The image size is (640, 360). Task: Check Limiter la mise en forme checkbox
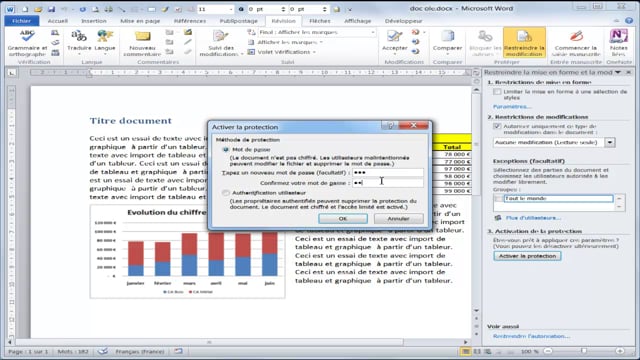[497, 92]
